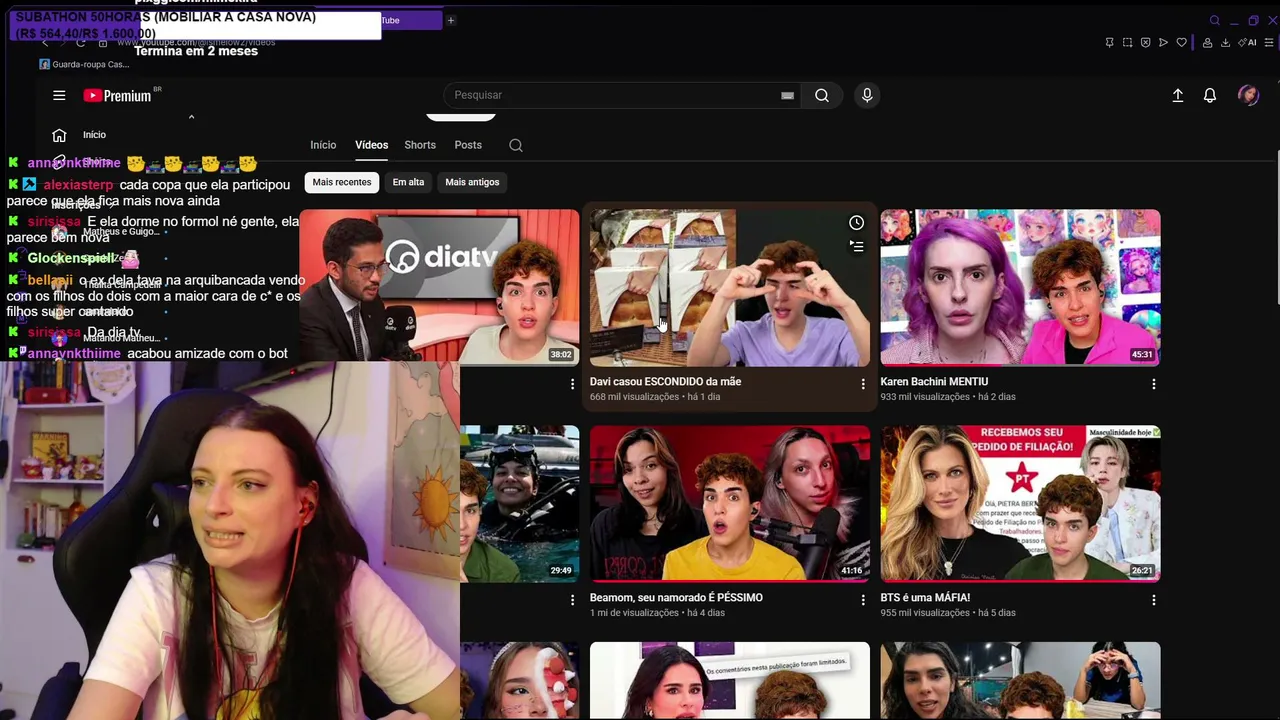
Task: Open Beamom, seu namorado É PÉSSIMO title
Action: [676, 598]
